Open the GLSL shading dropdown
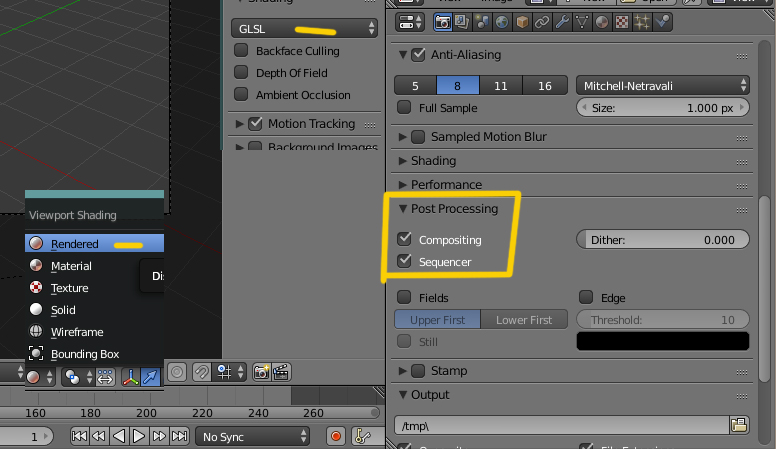Screen dimensions: 776x449 [x=304, y=29]
